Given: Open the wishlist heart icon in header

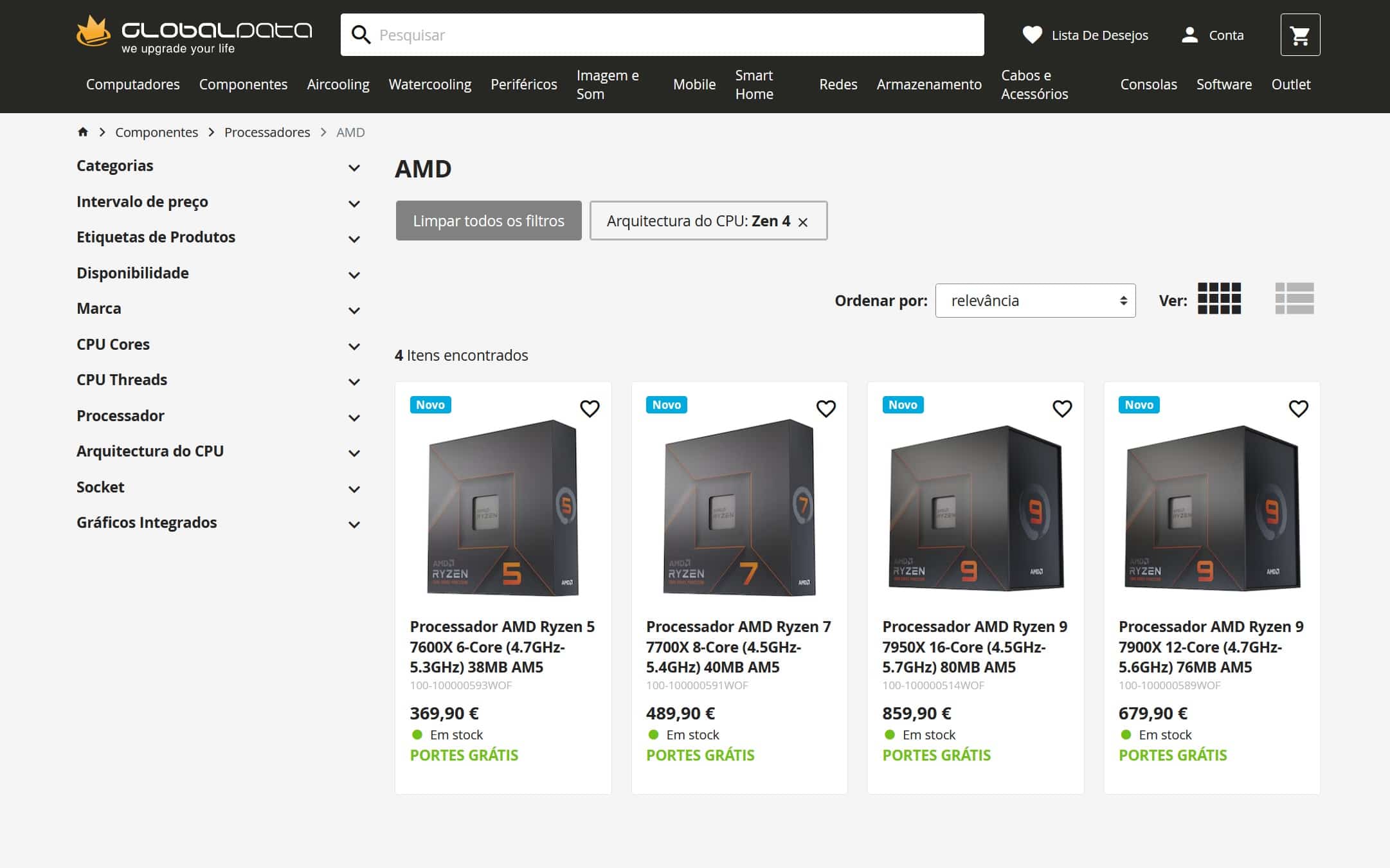Looking at the screenshot, I should 1033,35.
